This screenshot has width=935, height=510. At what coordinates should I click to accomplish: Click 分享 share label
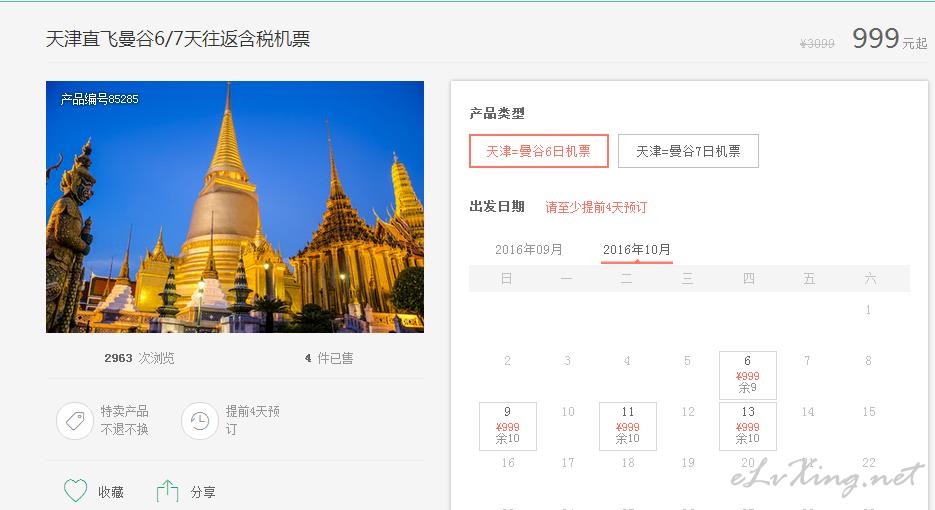click(203, 492)
